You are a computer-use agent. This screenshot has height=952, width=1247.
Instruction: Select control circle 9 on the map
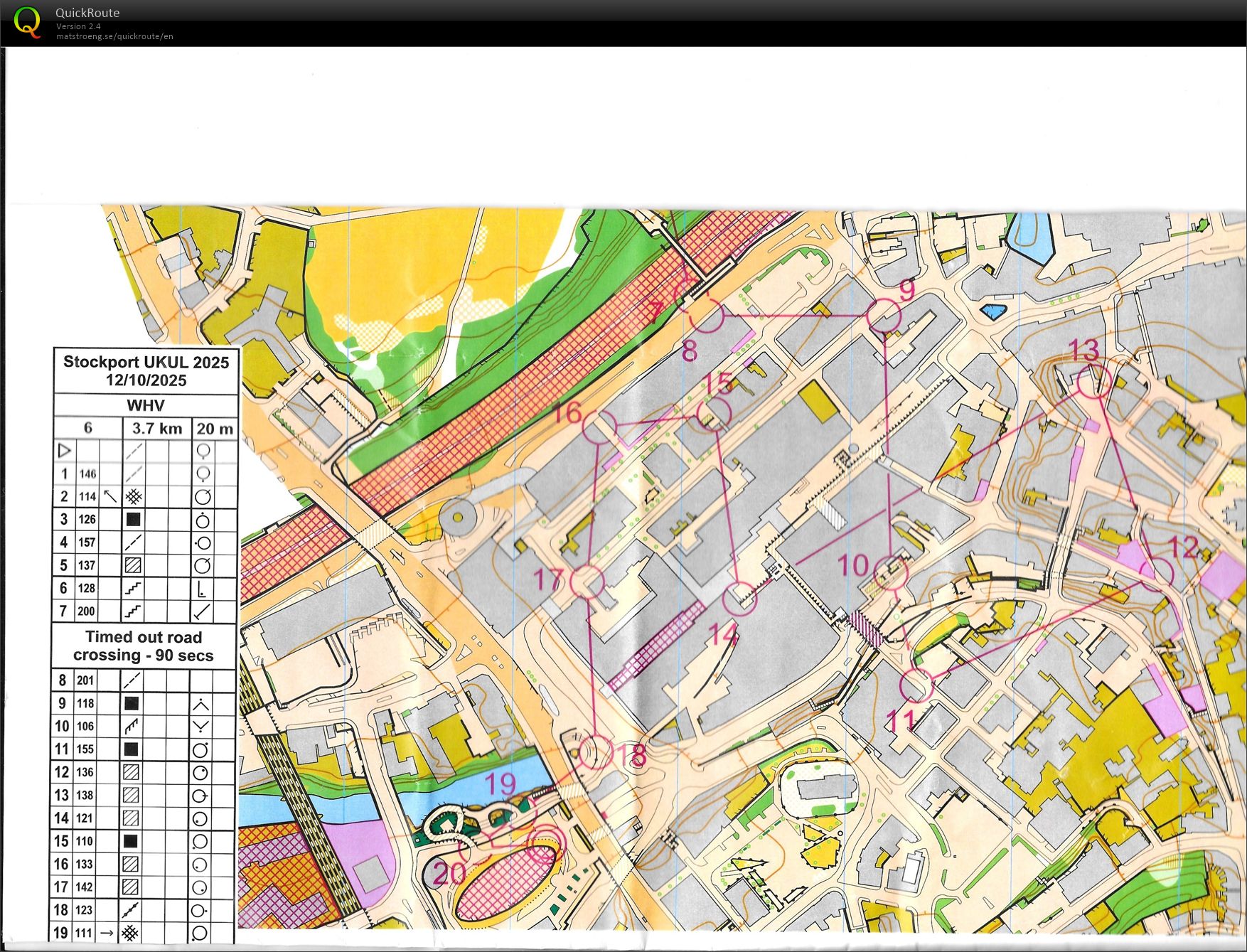(884, 316)
